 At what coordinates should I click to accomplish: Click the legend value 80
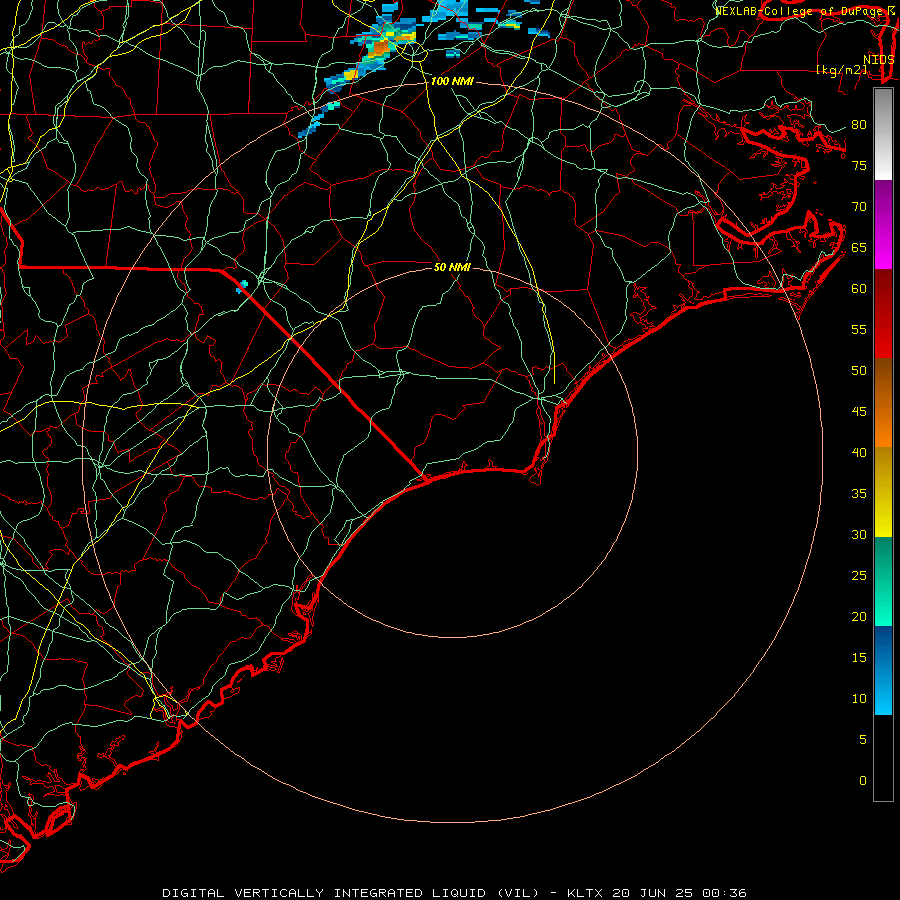pos(859,125)
